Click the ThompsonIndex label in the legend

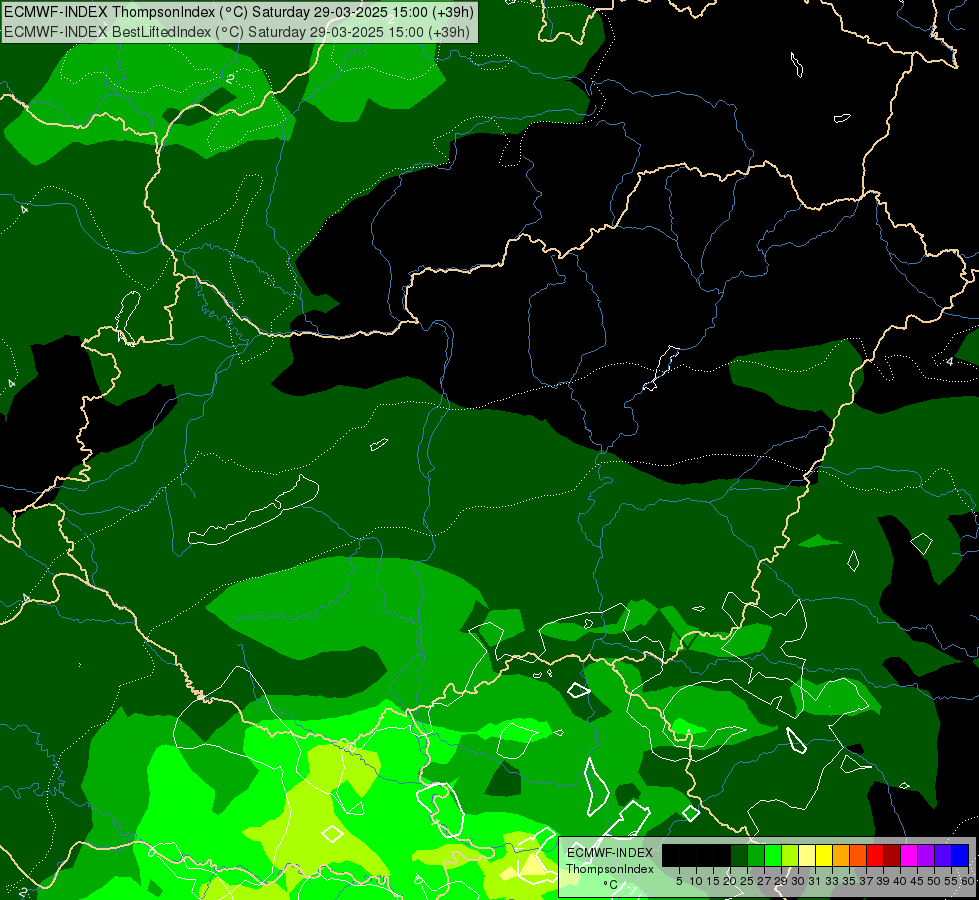click(609, 869)
